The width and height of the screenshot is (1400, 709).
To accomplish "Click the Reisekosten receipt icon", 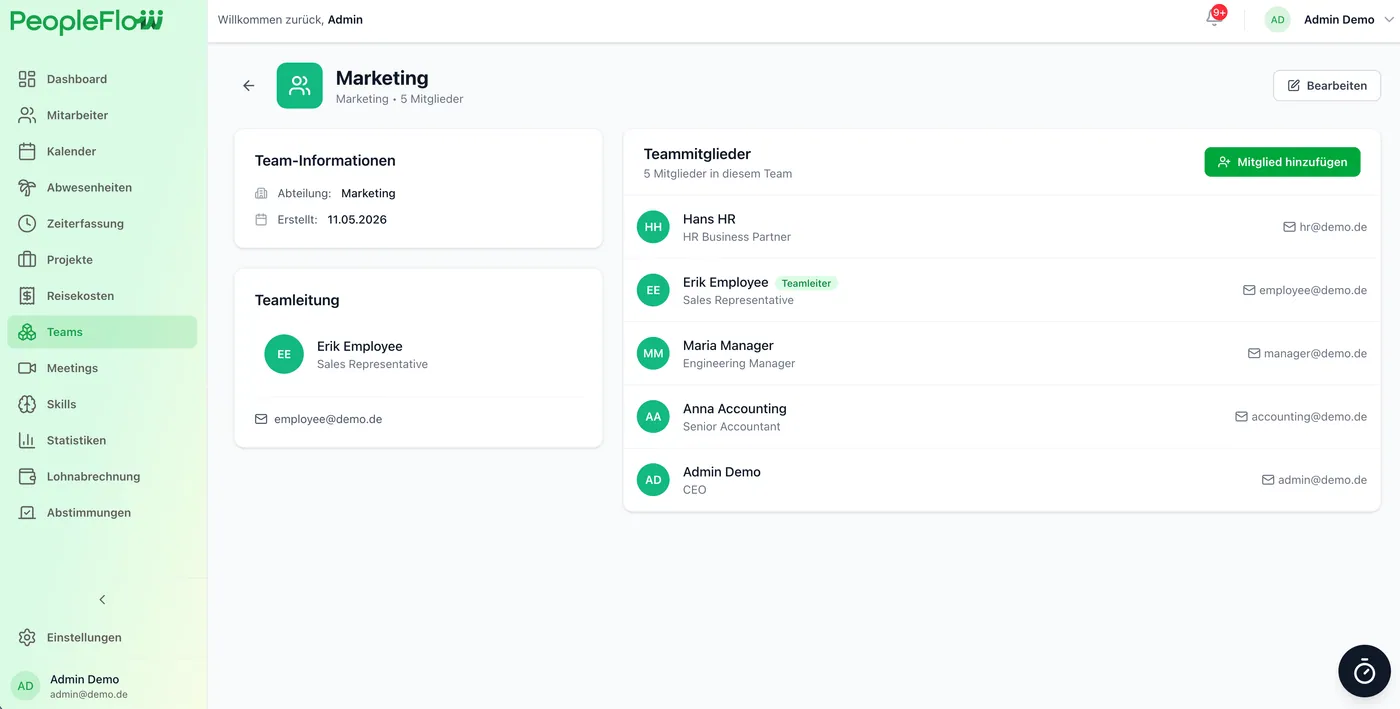I will (27, 296).
